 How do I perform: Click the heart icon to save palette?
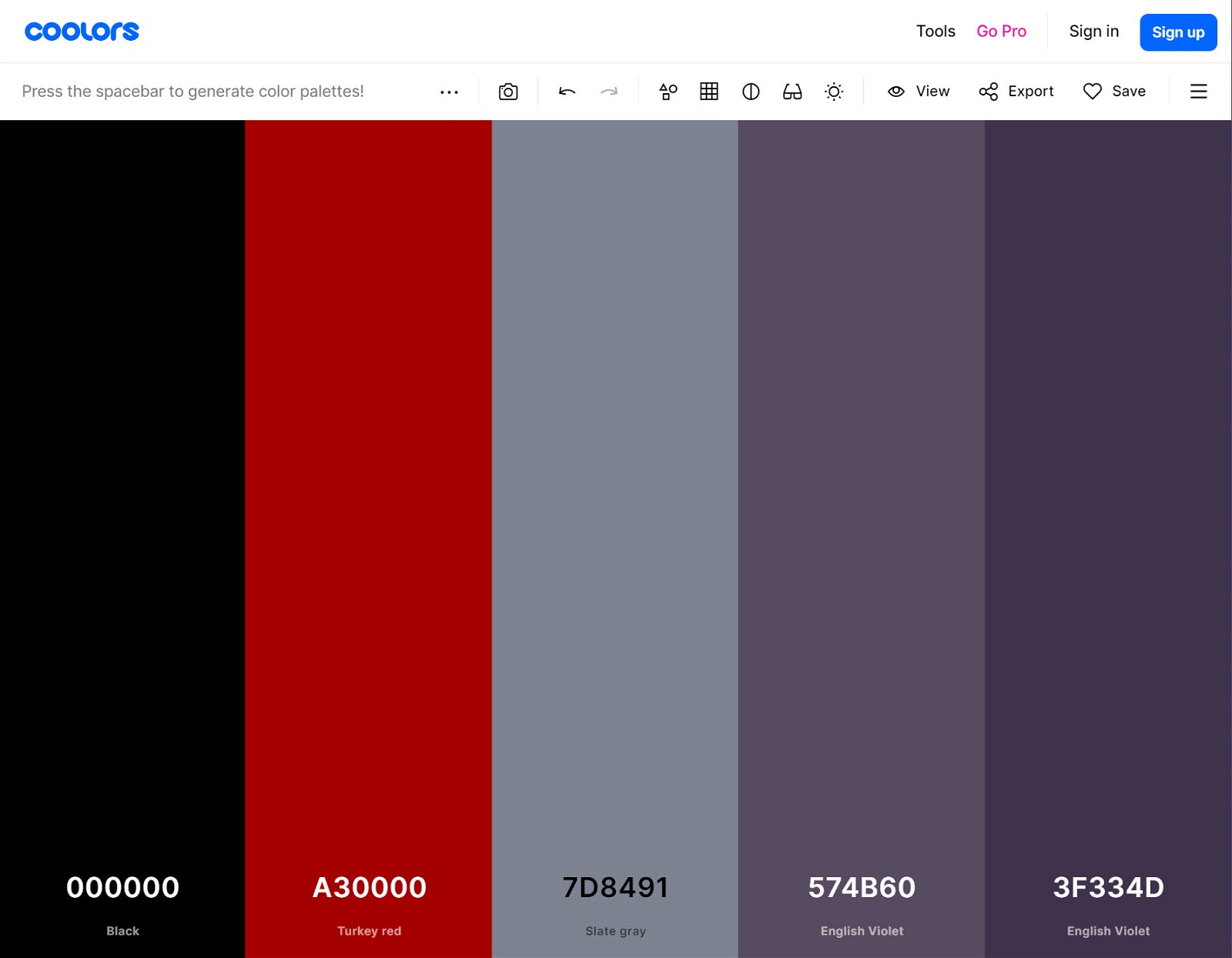1093,92
